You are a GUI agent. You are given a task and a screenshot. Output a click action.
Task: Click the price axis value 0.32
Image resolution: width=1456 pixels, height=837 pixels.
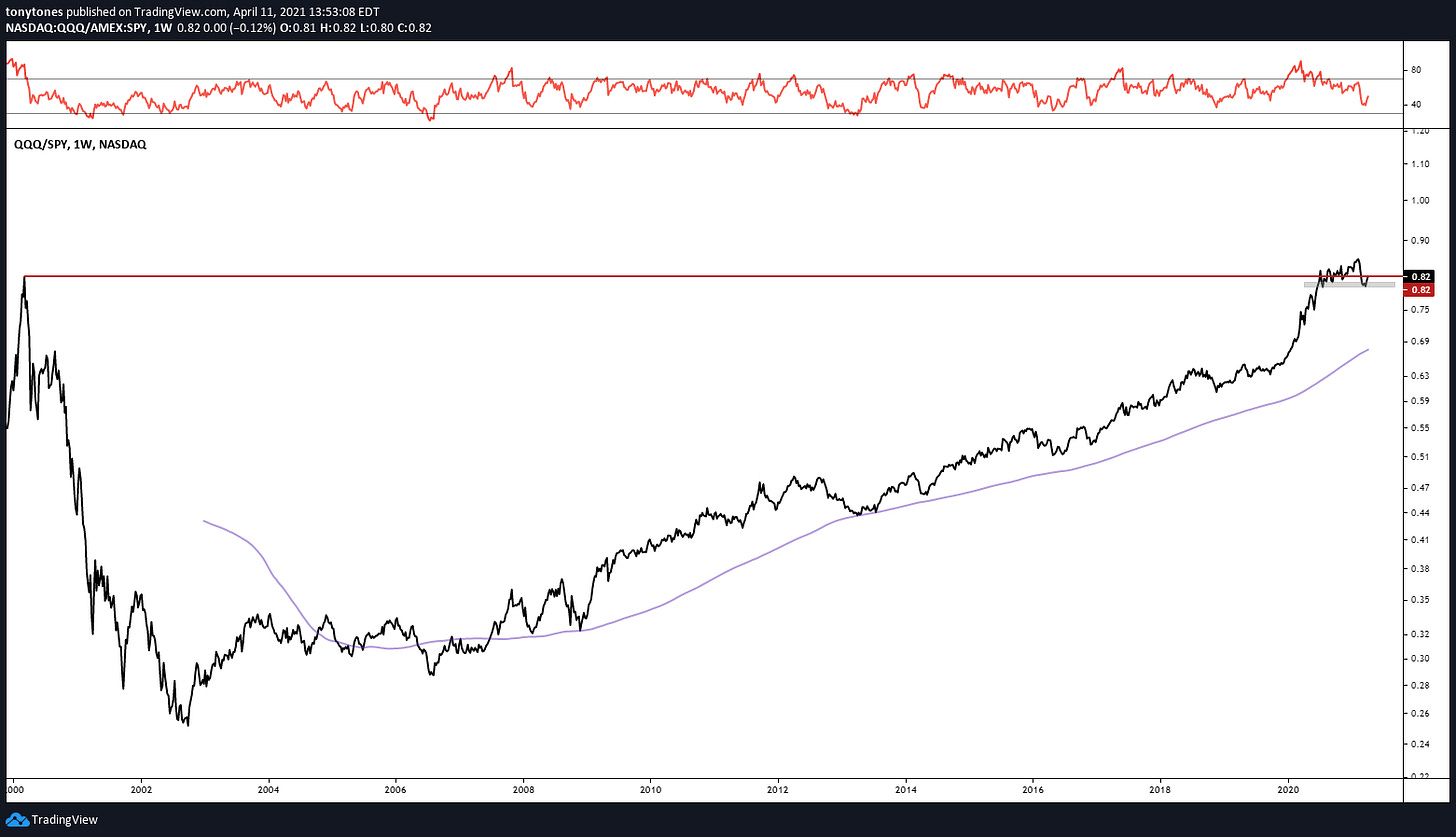coord(1419,634)
